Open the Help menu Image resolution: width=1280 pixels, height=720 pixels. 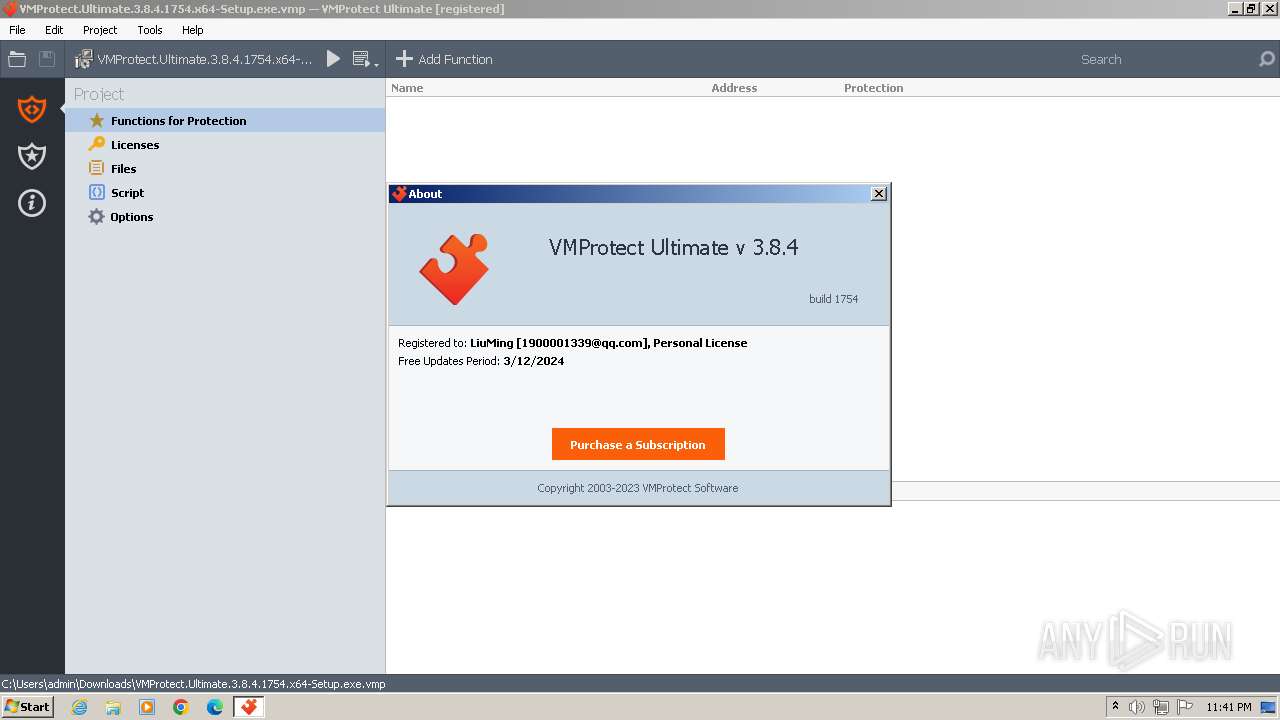pos(193,30)
